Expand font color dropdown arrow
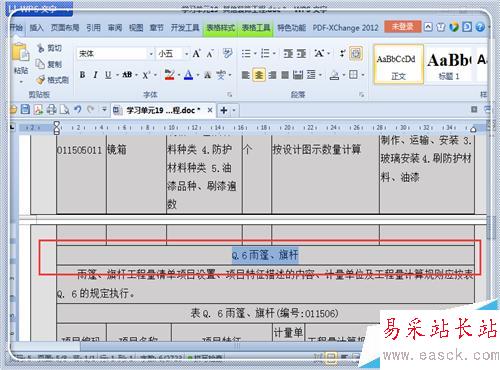This screenshot has height=370, width=500. [198, 75]
